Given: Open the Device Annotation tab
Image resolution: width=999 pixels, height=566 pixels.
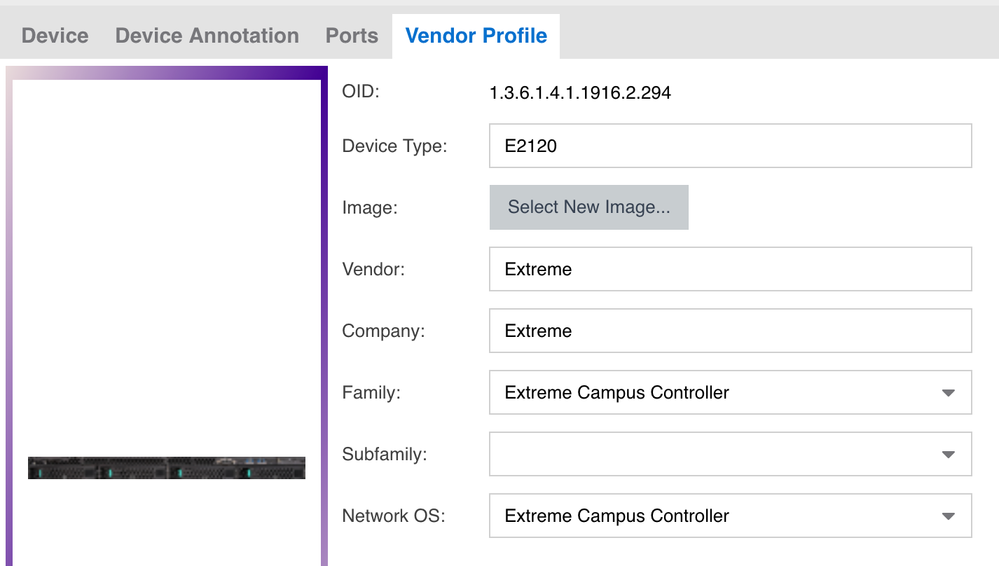Looking at the screenshot, I should click(x=207, y=36).
